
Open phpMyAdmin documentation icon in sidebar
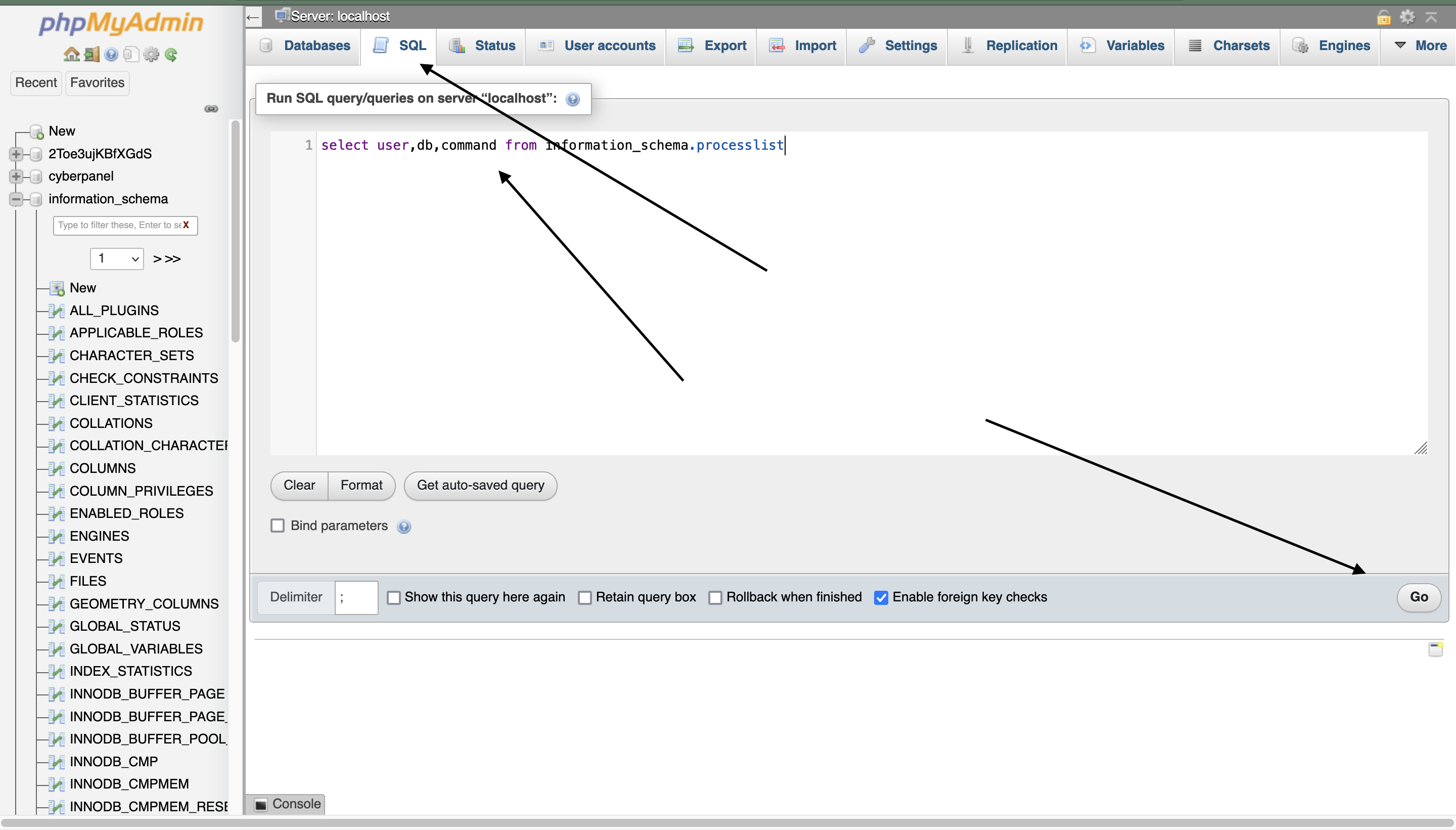pos(112,55)
